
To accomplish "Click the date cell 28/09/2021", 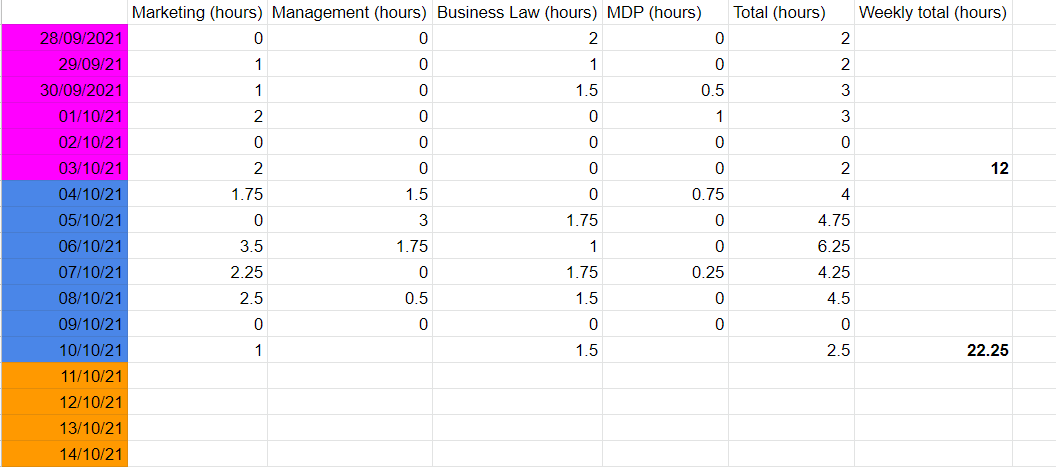I will point(64,38).
